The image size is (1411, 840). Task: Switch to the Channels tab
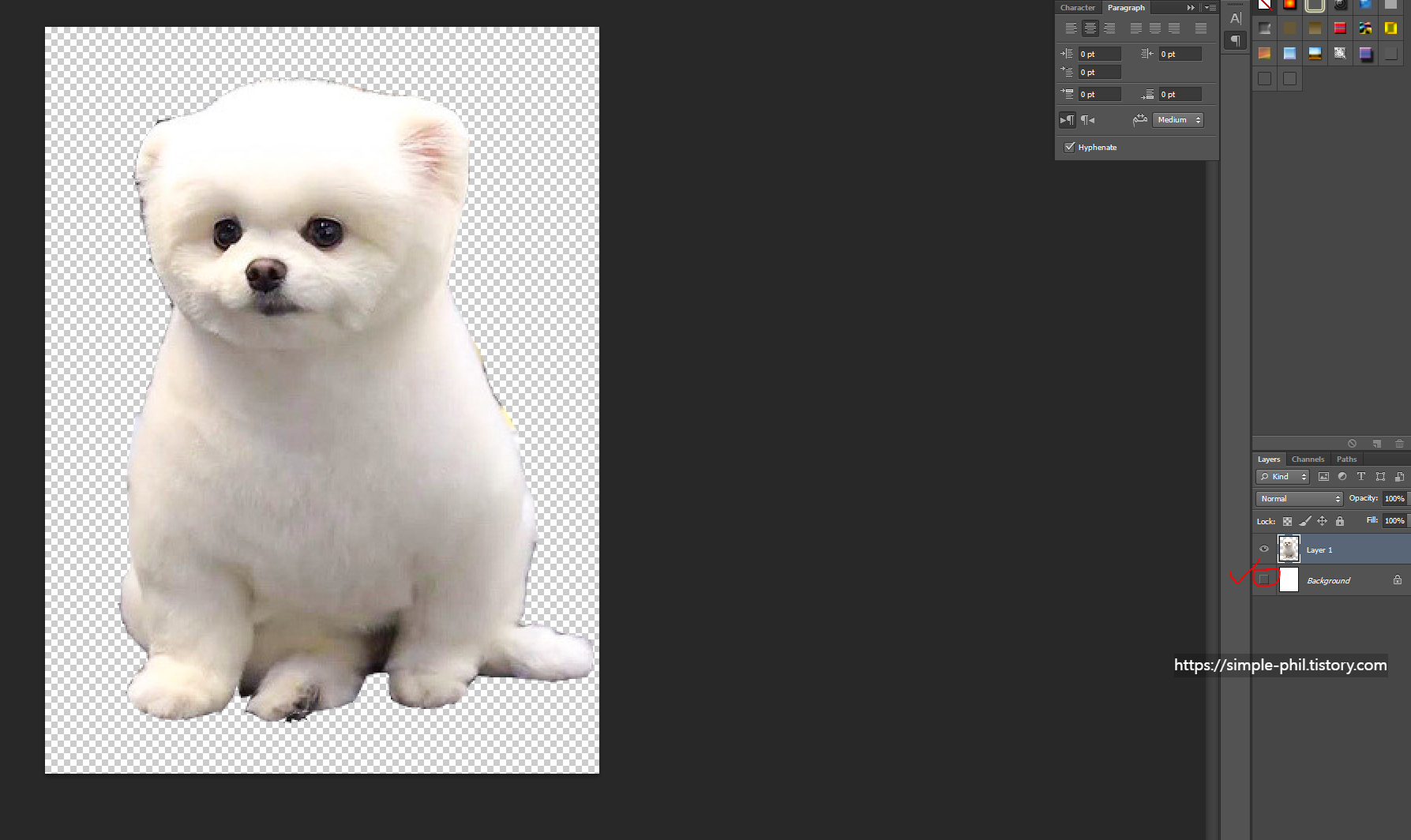(x=1308, y=459)
